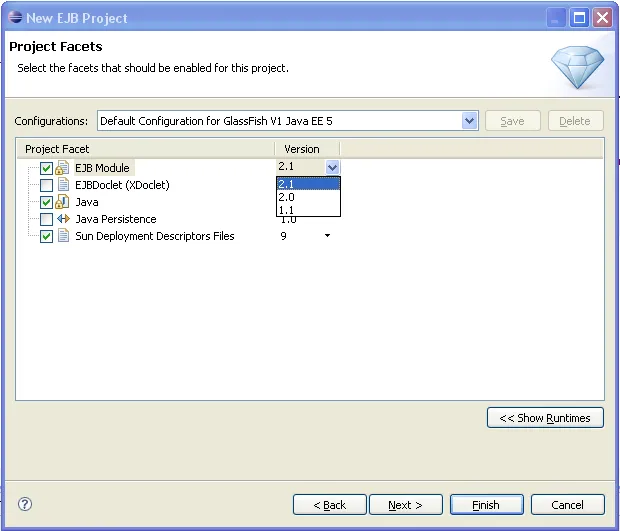Select version 2.0 from the list
The width and height of the screenshot is (620, 531).
308,197
